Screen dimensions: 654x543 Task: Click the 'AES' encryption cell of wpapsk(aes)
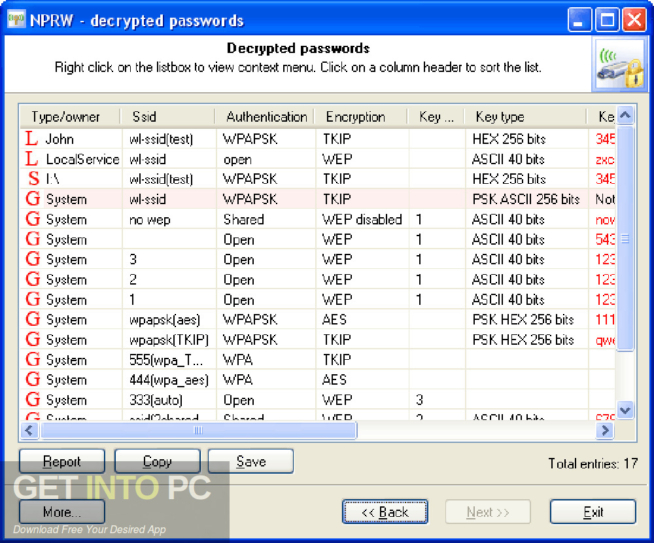pos(335,319)
